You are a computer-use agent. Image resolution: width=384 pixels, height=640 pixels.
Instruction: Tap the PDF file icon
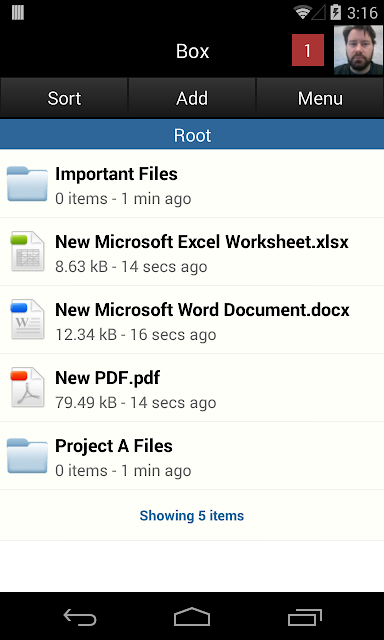point(27,387)
